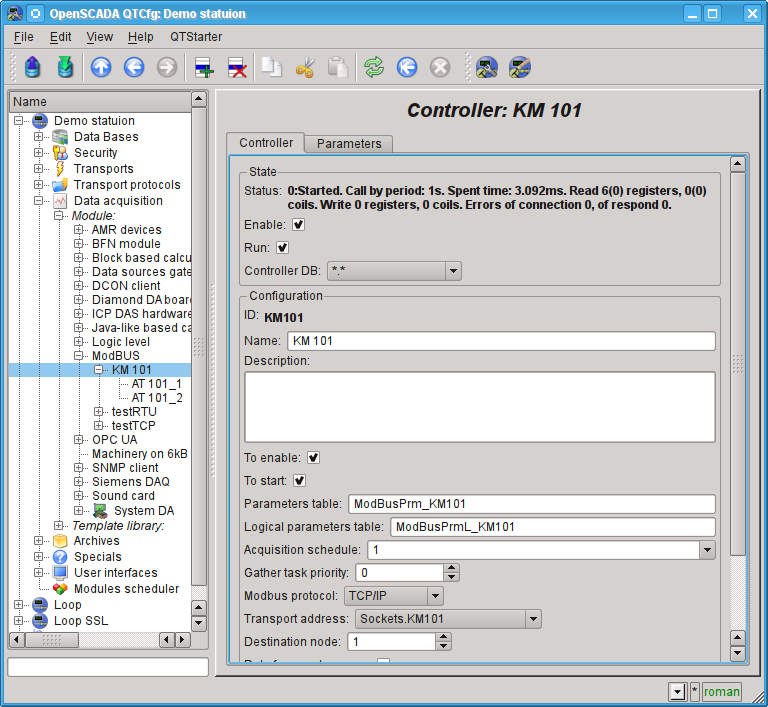
Task: Click the tree vertical scrollbar thumb
Action: (x=198, y=346)
